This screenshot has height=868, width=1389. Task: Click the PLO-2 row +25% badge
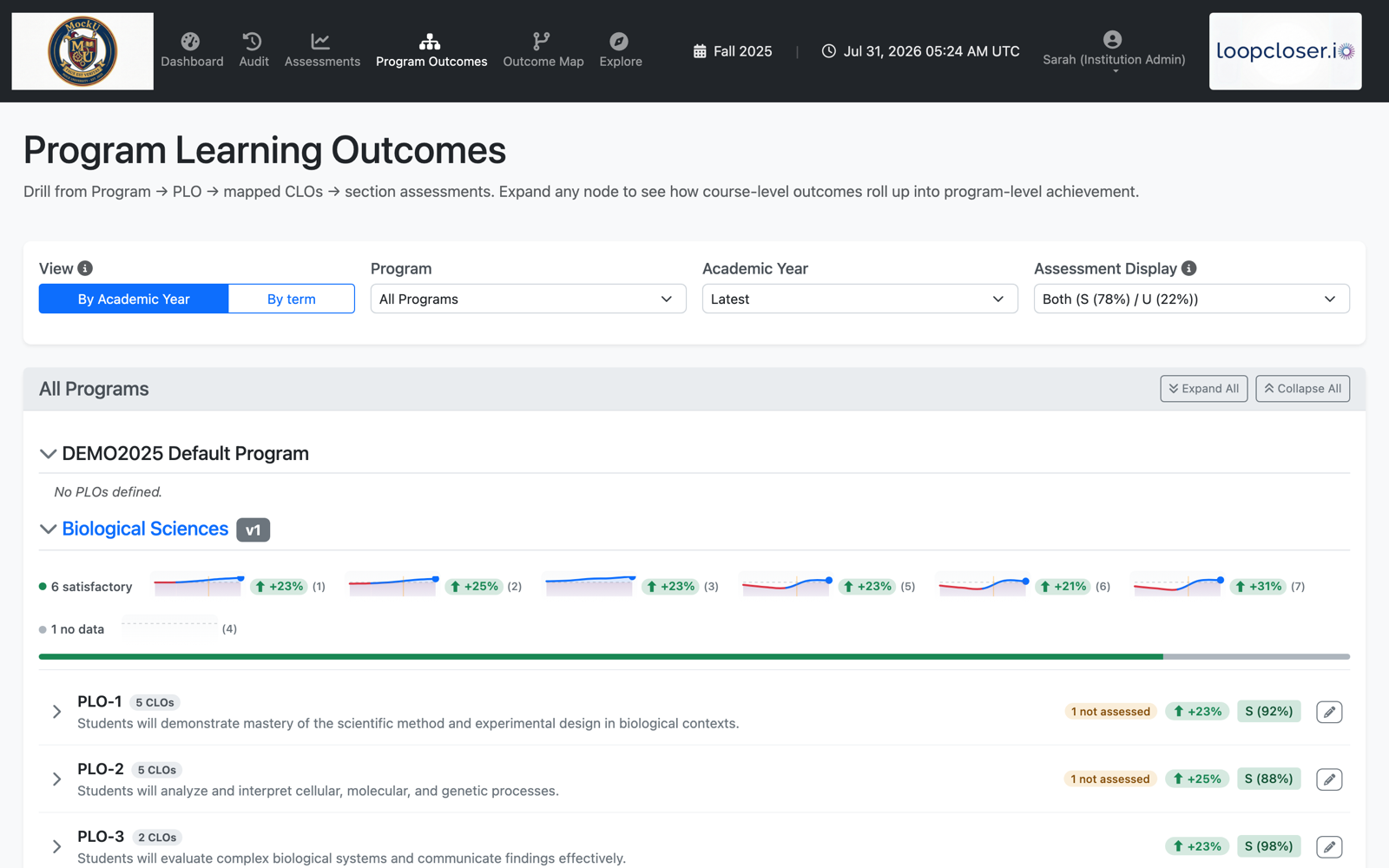pyautogui.click(x=1196, y=779)
